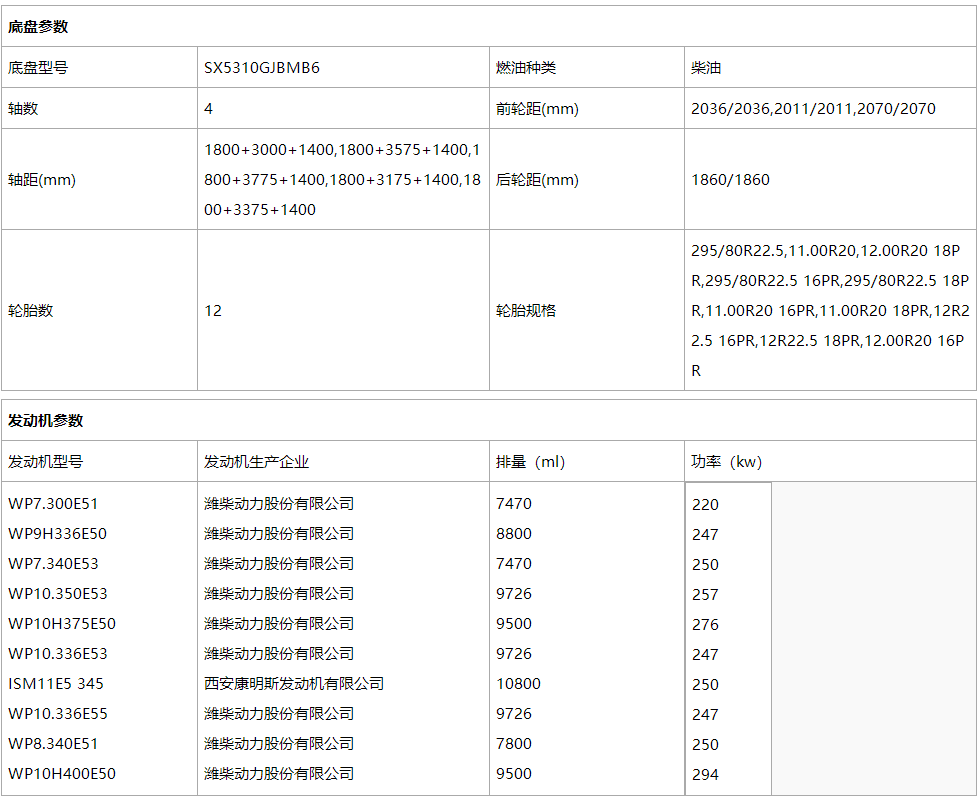Select the 底盘参数 section header
978x797 pixels.
38,27
